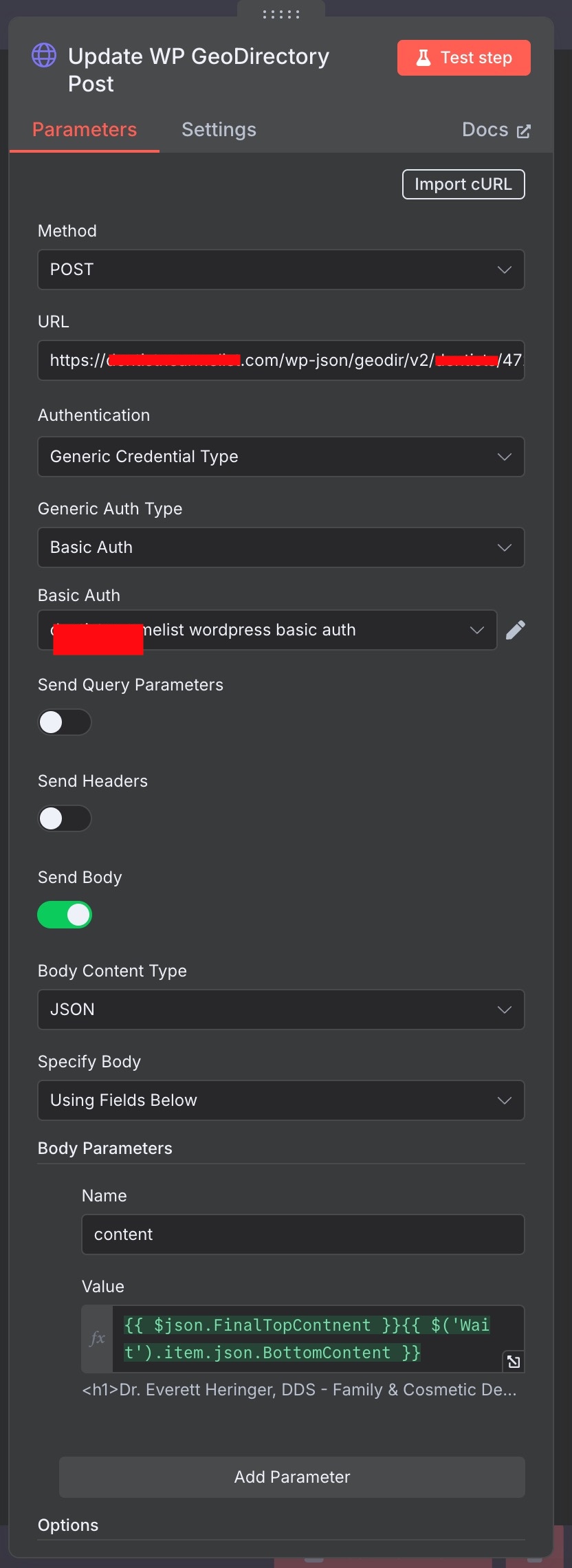Grab the dotted drag handle at top
The width and height of the screenshot is (572, 1568).
(281, 14)
